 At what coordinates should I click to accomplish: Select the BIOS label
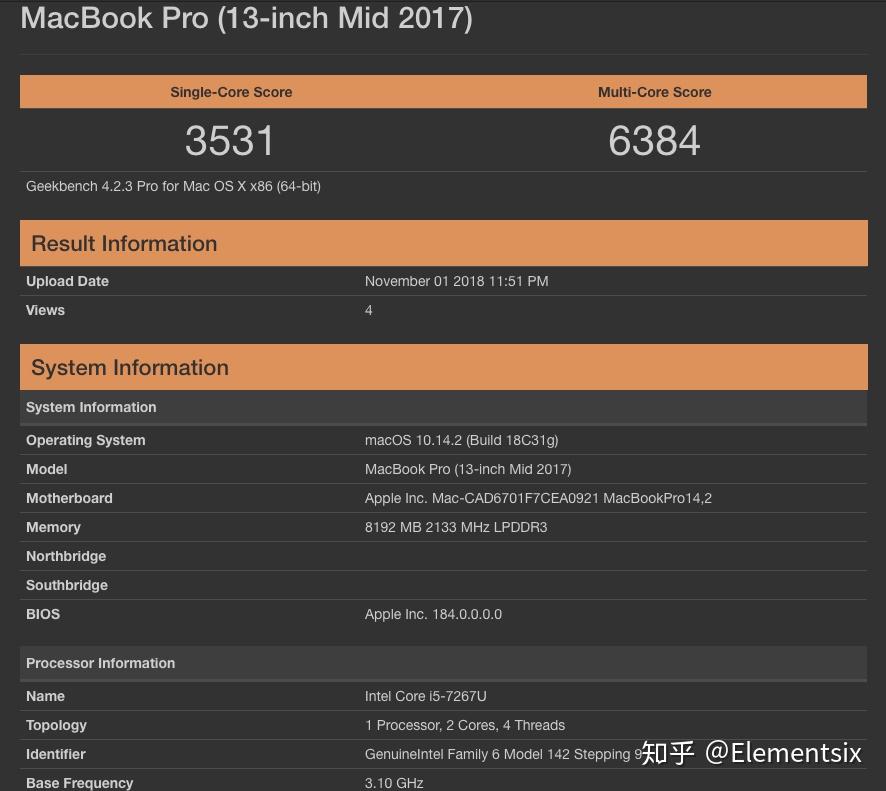point(43,614)
